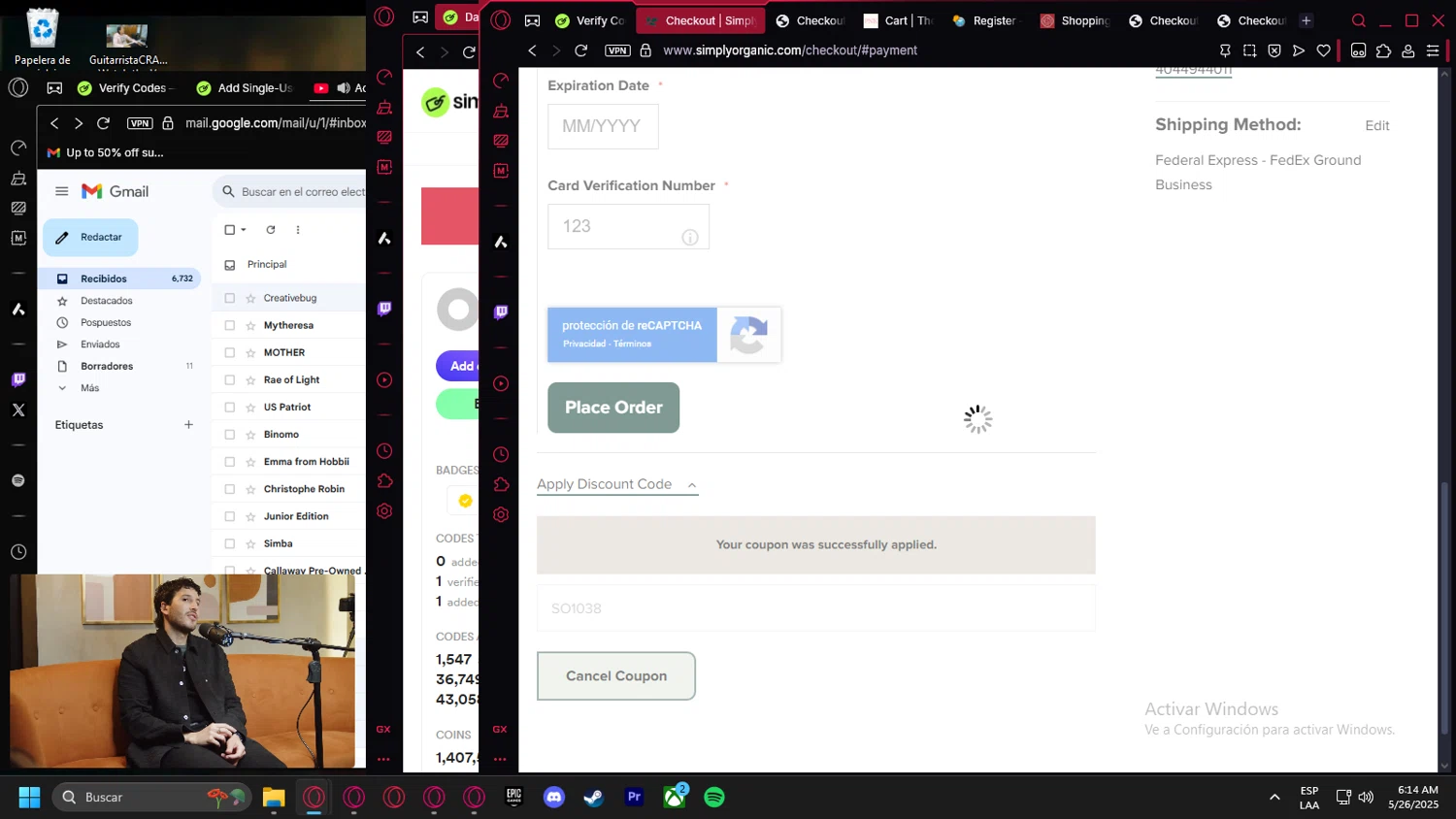Click Redactar to compose an email
This screenshot has width=1456, height=819.
[x=90, y=237]
